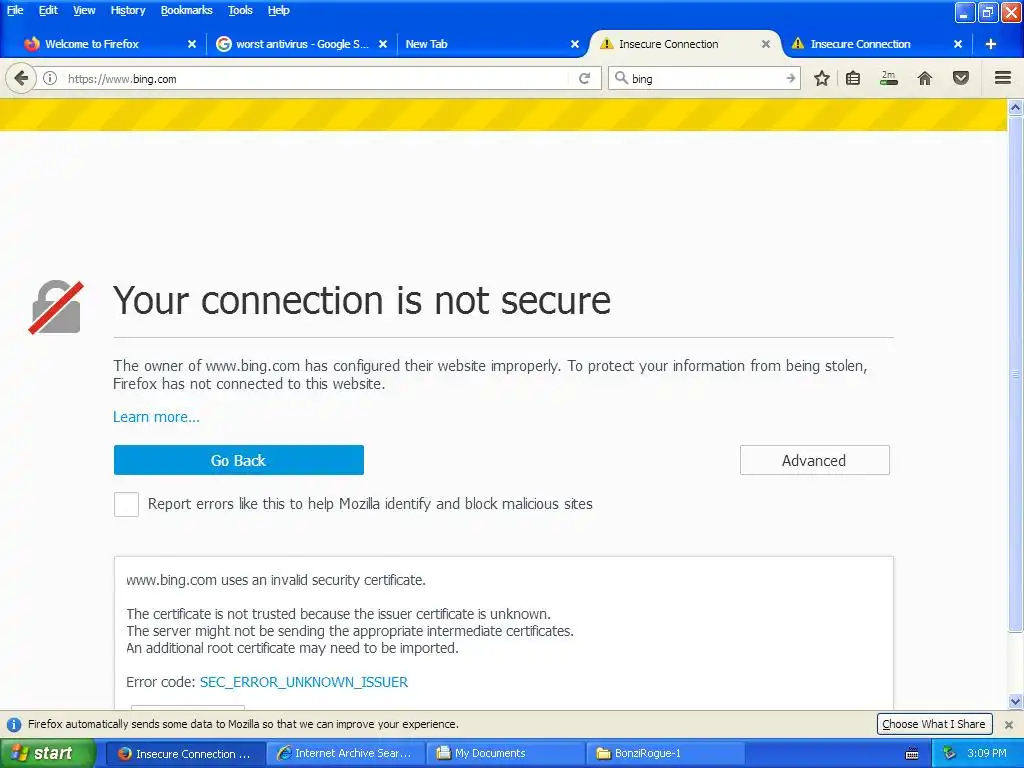Open the Tools menu

coord(240,10)
